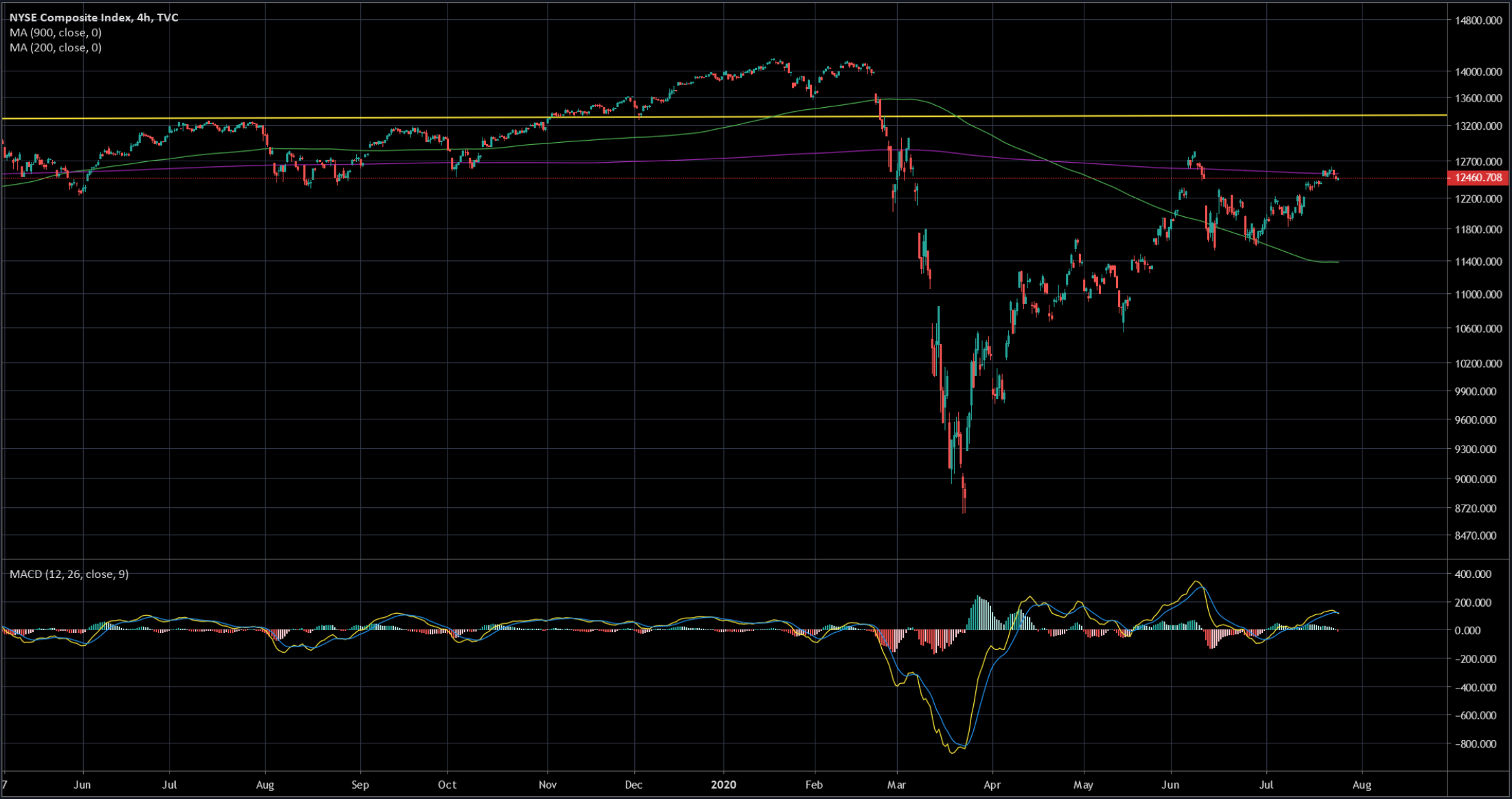The width and height of the screenshot is (1512, 799).
Task: Select the MA (200, close, 0) indicator label
Action: pos(56,48)
